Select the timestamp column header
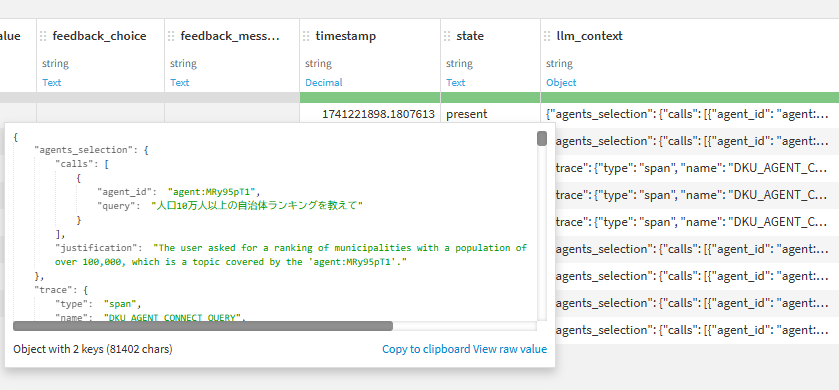Image resolution: width=839 pixels, height=390 pixels. pyautogui.click(x=346, y=36)
